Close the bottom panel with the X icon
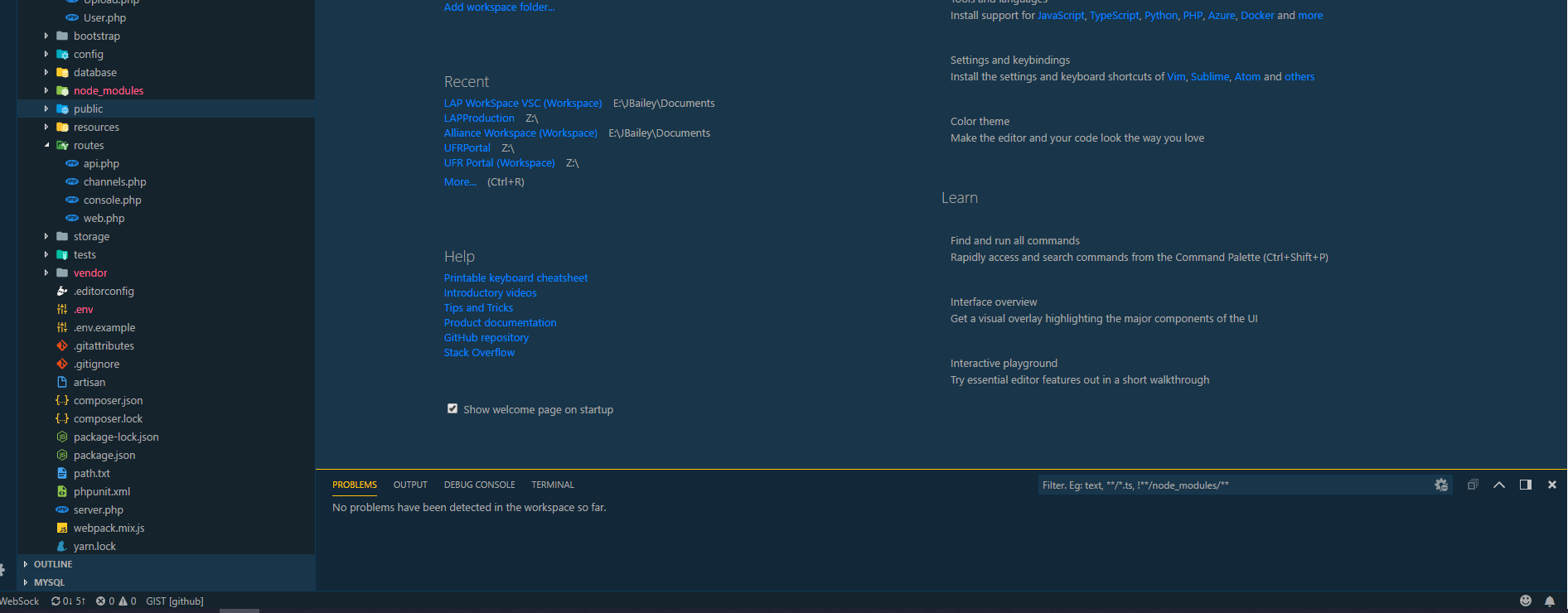1568x613 pixels. tap(1552, 485)
